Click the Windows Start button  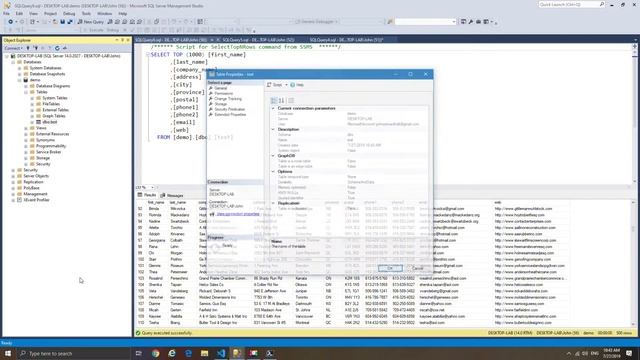[x=8, y=353]
